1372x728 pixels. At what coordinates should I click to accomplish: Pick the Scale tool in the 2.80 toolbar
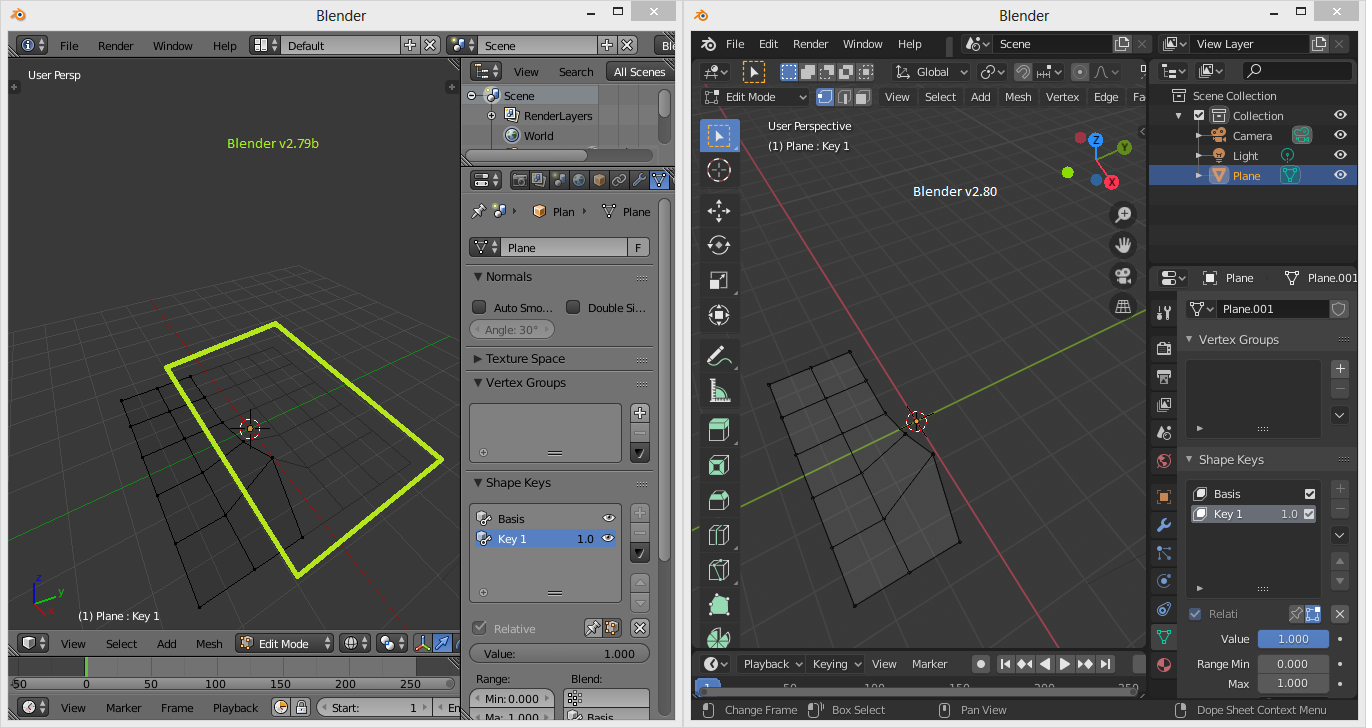click(x=719, y=280)
